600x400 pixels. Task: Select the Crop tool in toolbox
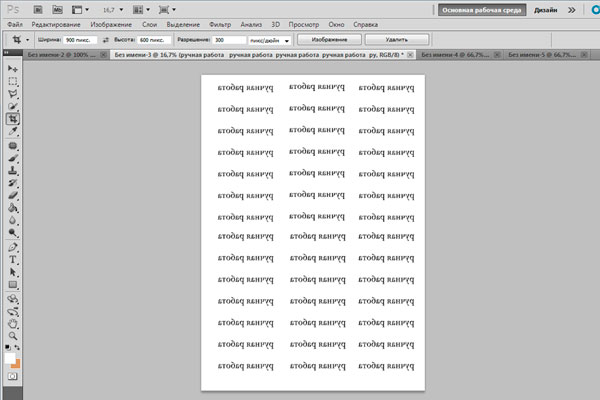(13, 119)
